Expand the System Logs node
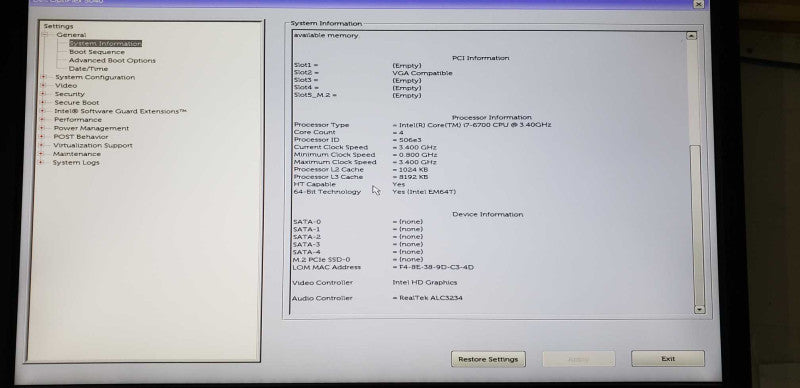This screenshot has height=388, width=800. pos(41,162)
